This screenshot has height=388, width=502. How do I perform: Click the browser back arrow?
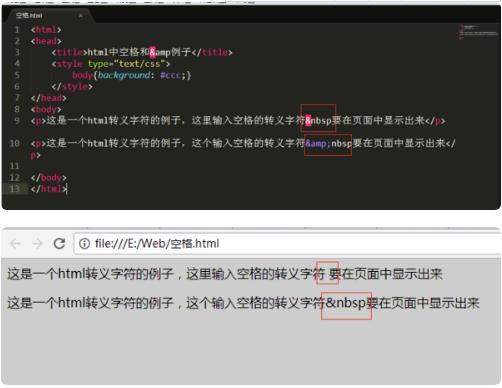pos(15,244)
